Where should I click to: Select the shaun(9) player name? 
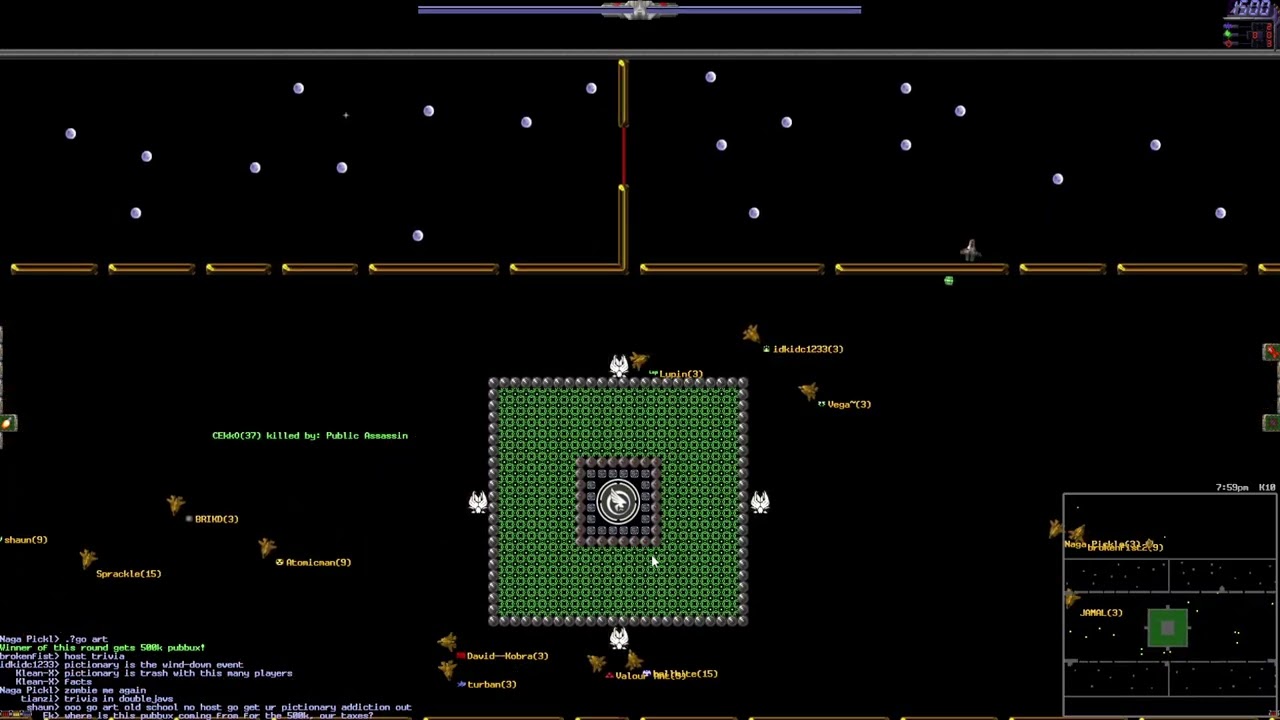click(24, 540)
